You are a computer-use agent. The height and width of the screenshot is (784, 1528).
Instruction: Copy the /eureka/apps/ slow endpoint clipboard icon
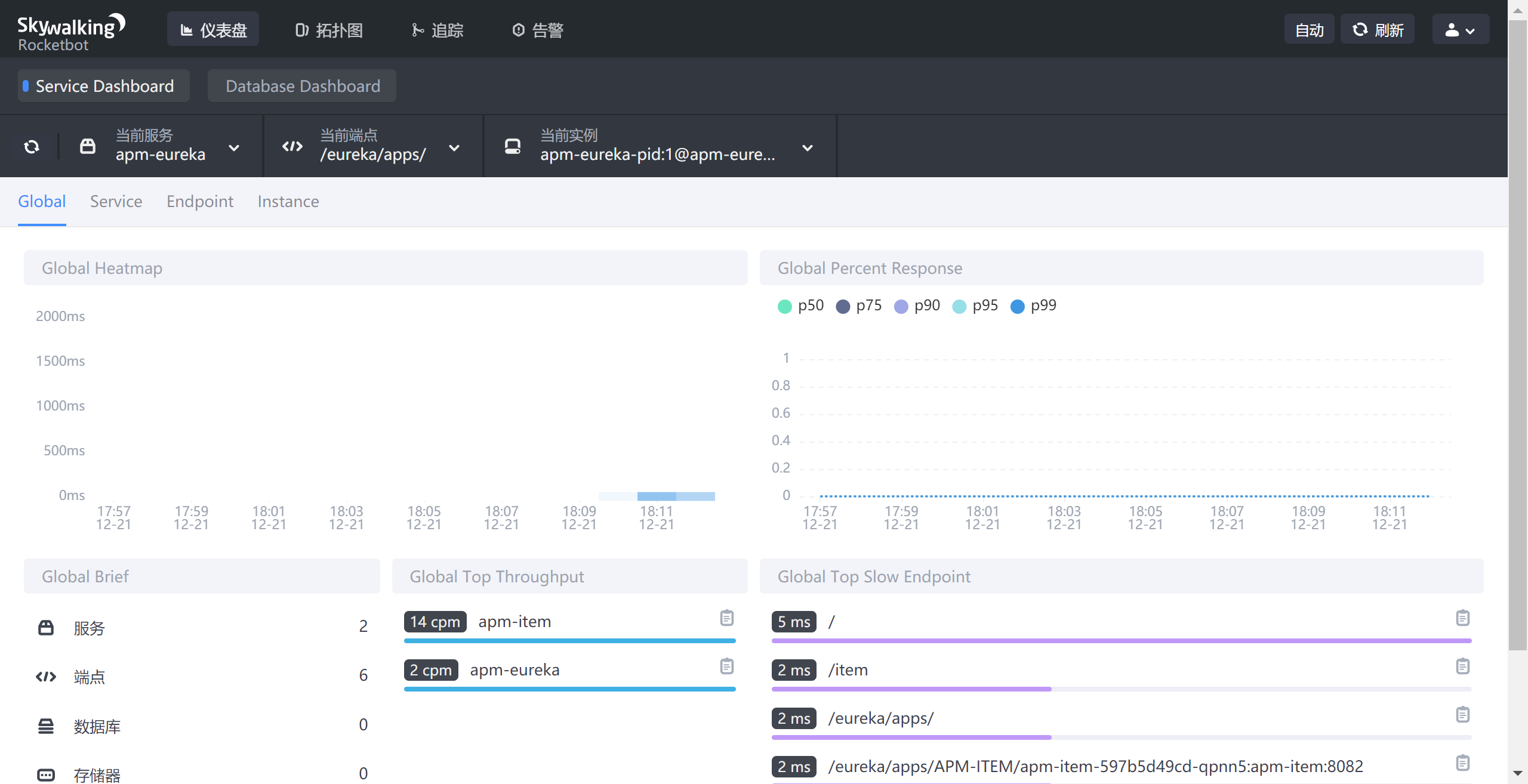pos(1462,715)
